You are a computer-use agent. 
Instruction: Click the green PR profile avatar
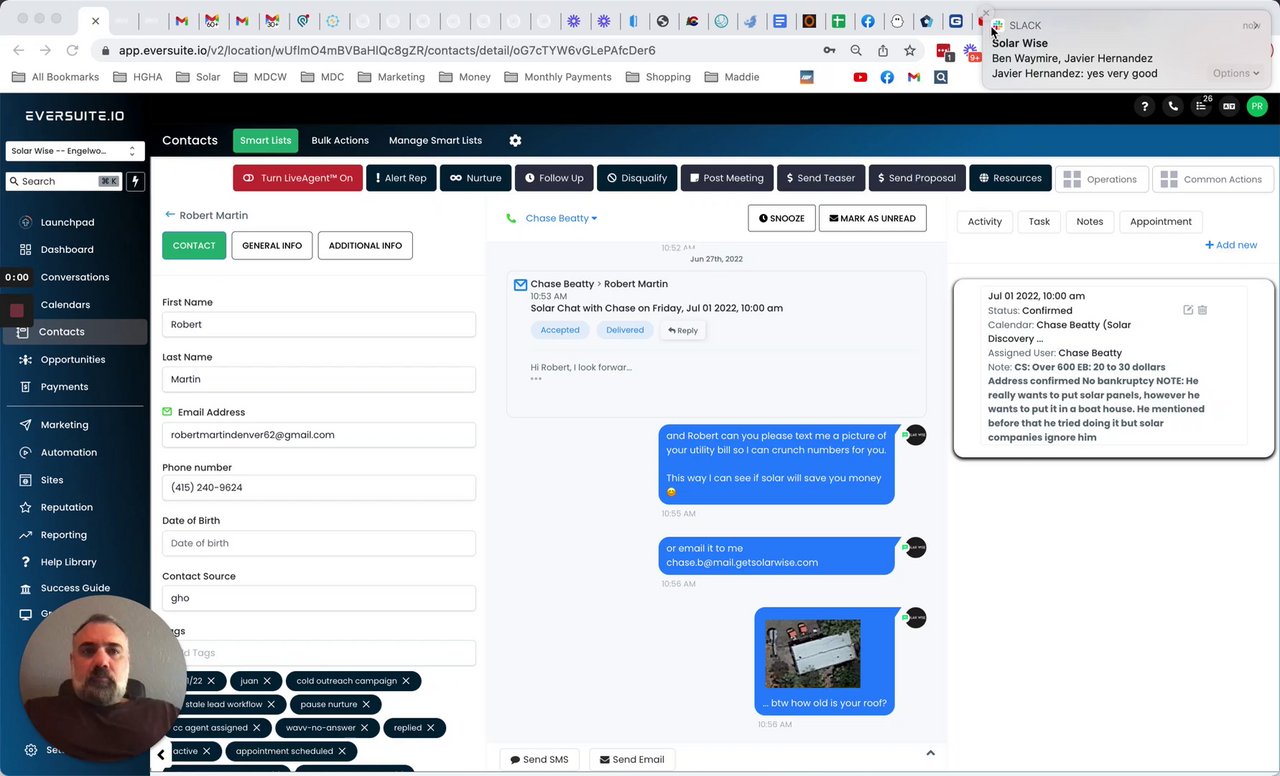(1257, 106)
